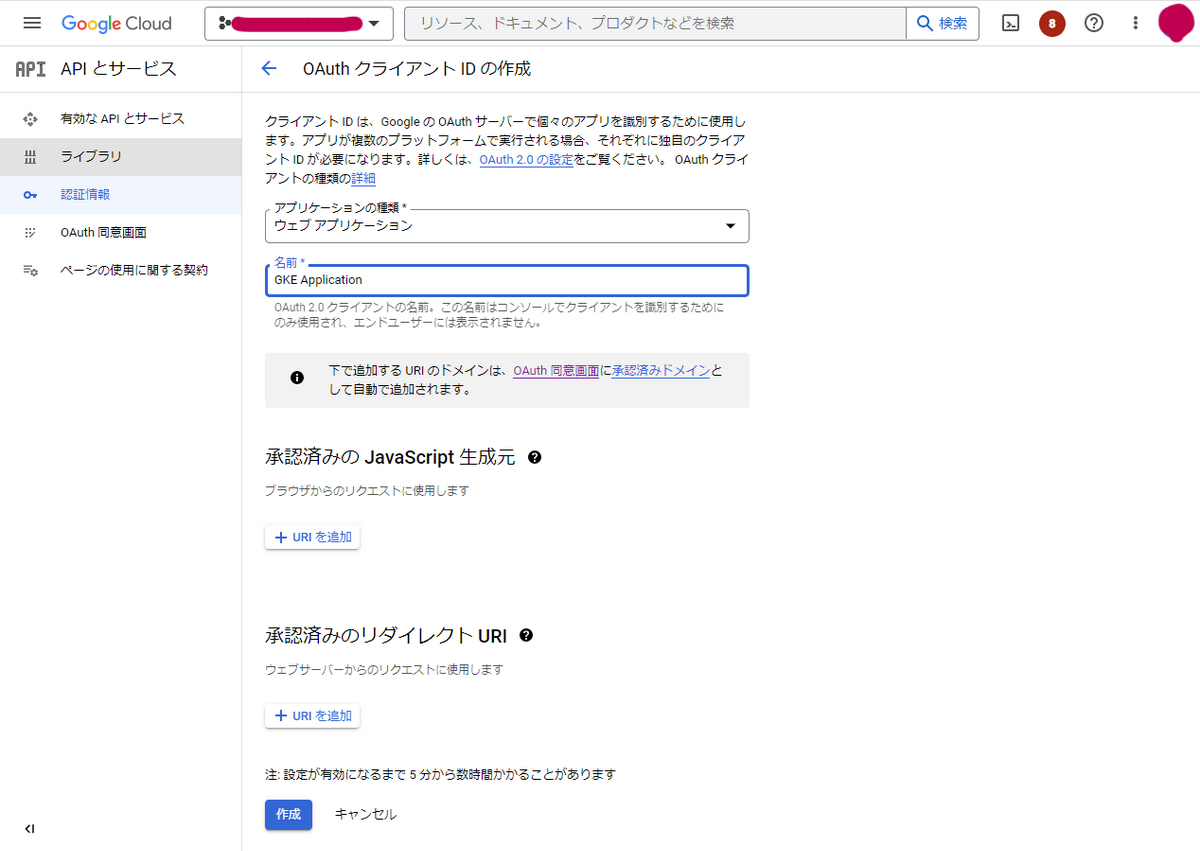Click the 承認済みの JavaScript 生成元 heading

(x=390, y=458)
